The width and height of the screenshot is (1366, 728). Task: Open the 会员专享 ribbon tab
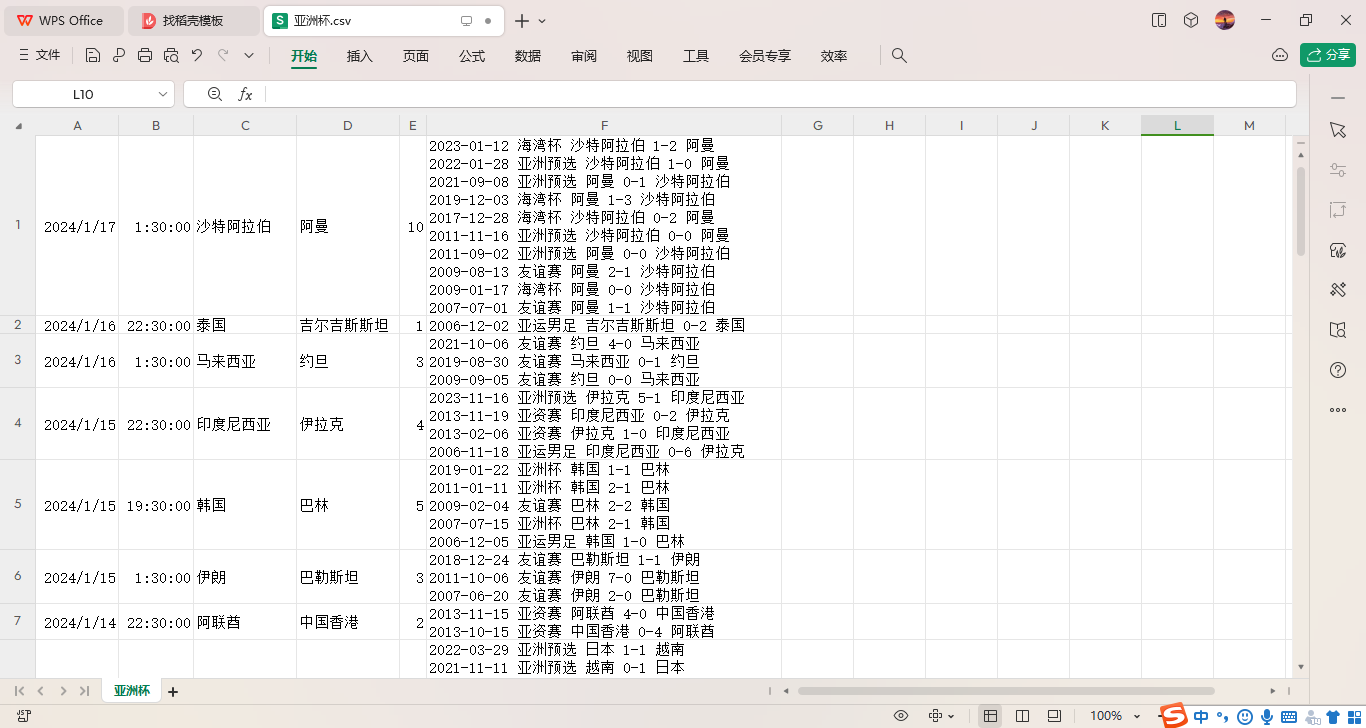tap(765, 56)
